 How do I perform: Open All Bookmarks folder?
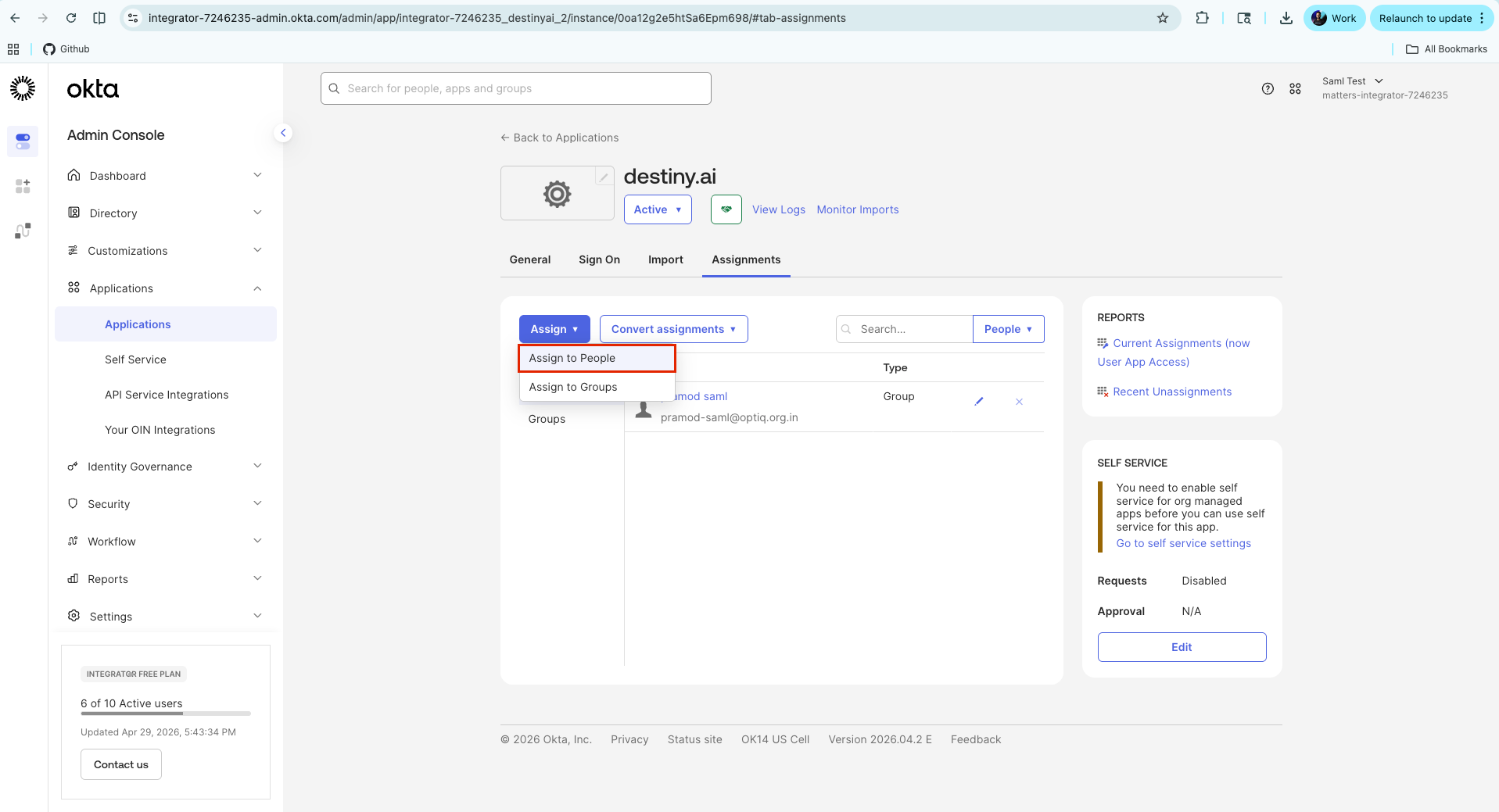point(1447,48)
